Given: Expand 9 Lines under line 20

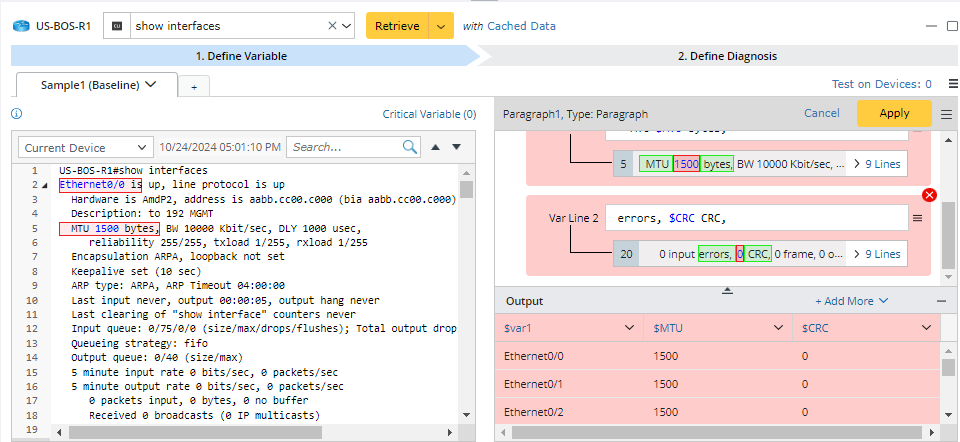Looking at the screenshot, I should point(874,255).
